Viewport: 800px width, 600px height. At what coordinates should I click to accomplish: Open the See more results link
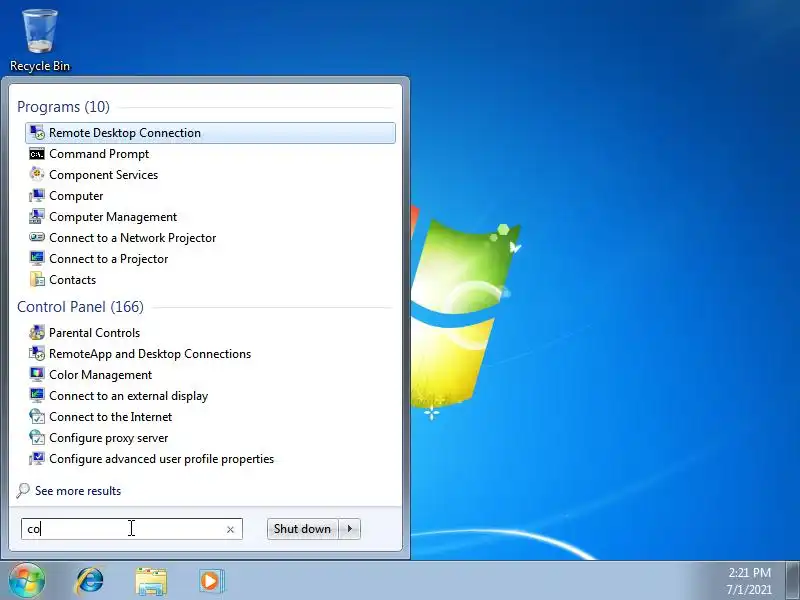pyautogui.click(x=78, y=491)
